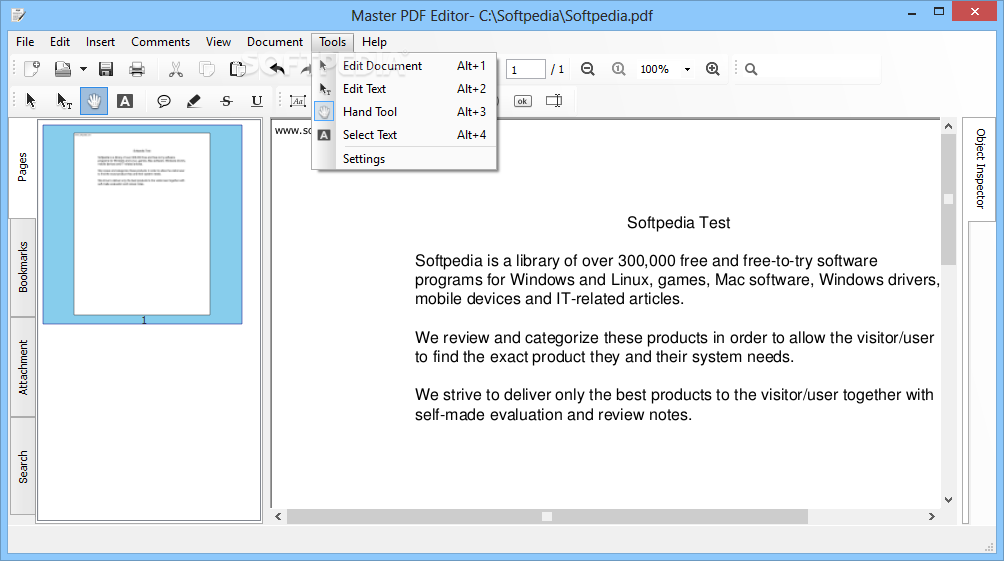Viewport: 1004px width, 561px height.
Task: Select the page 1 thumbnail
Action: (x=142, y=224)
